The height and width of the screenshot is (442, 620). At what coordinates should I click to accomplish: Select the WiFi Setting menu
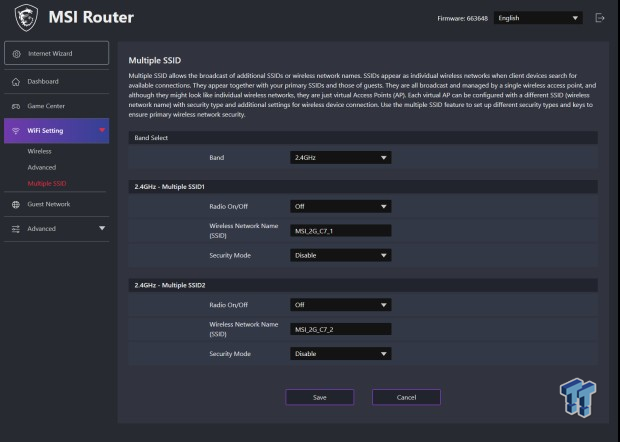(x=57, y=130)
